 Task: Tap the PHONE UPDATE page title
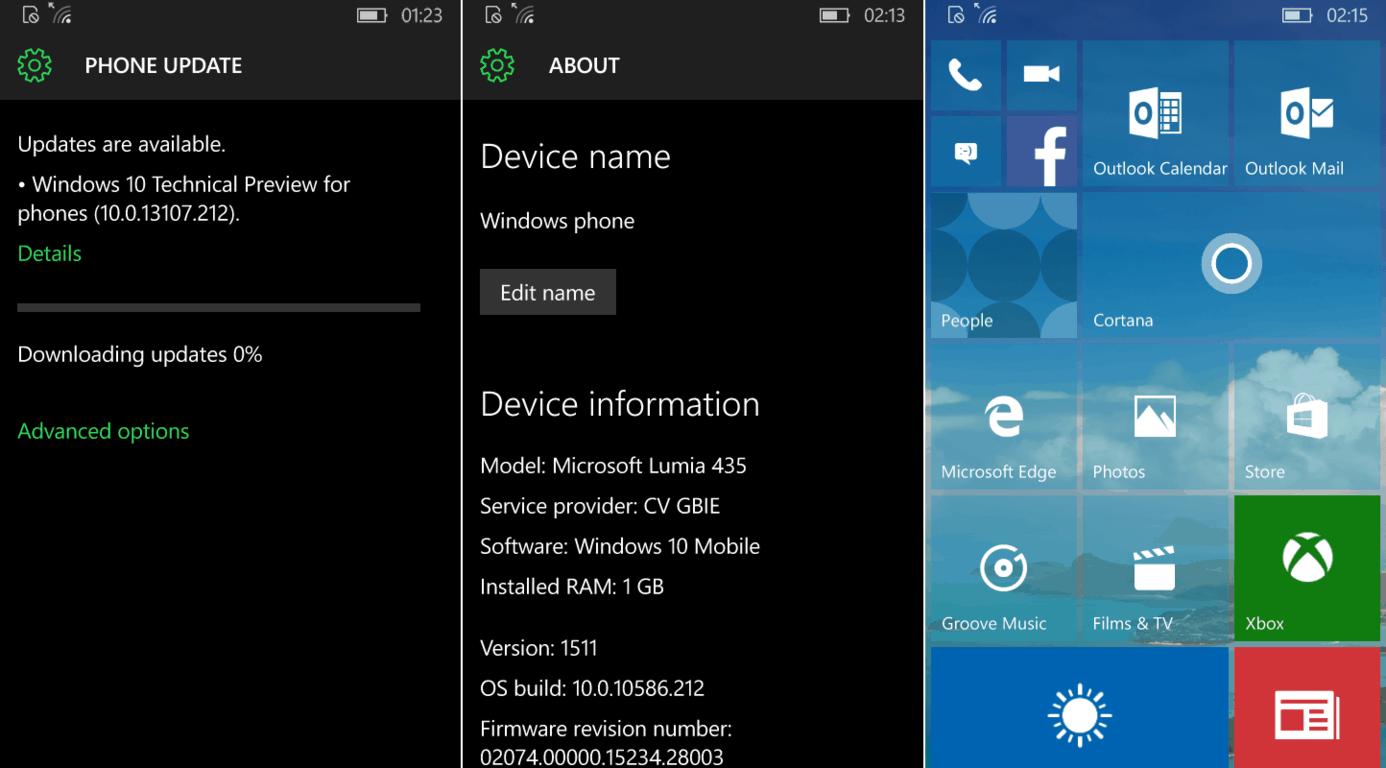point(163,66)
